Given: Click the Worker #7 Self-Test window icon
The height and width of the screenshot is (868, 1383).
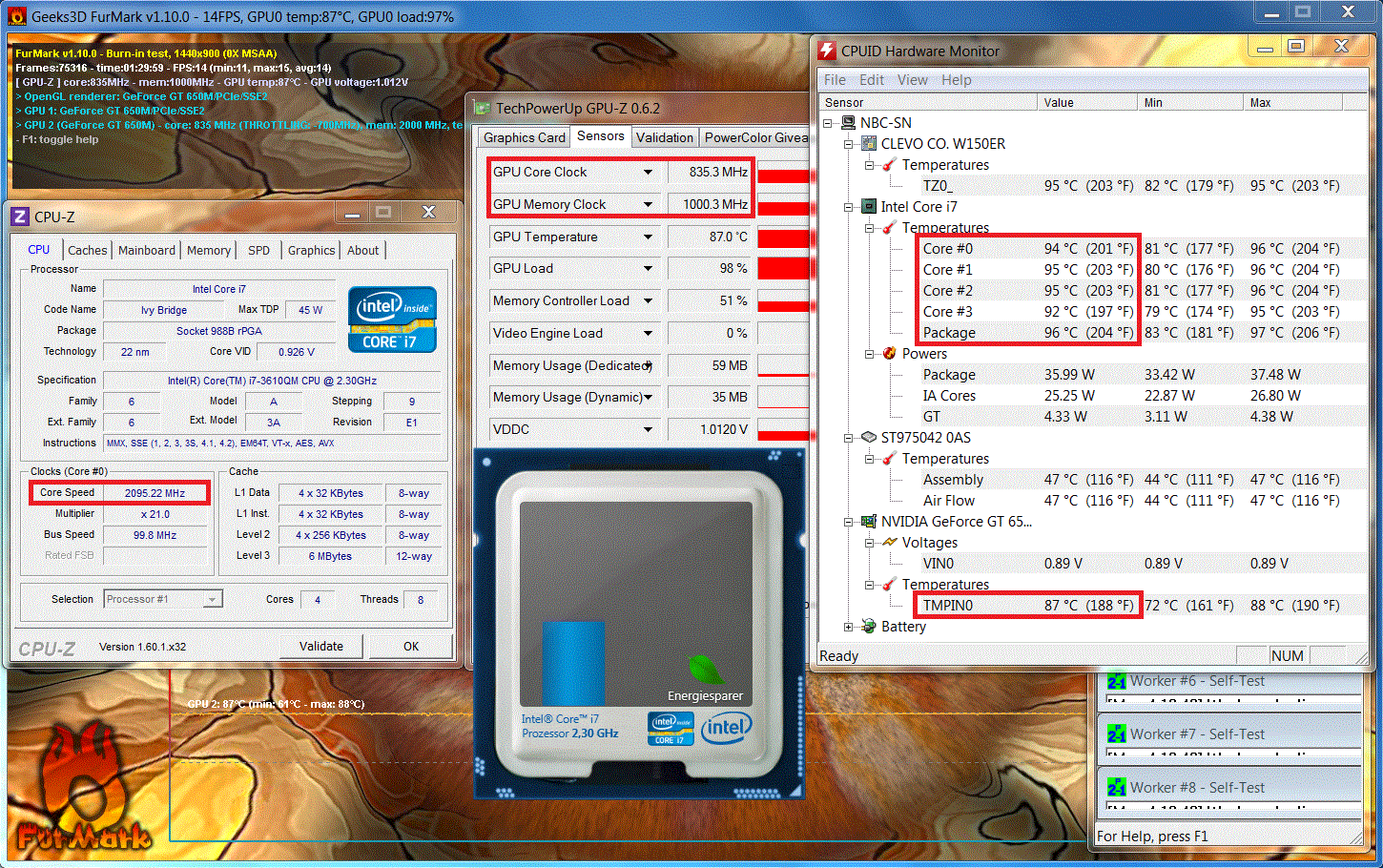Looking at the screenshot, I should (x=1117, y=734).
